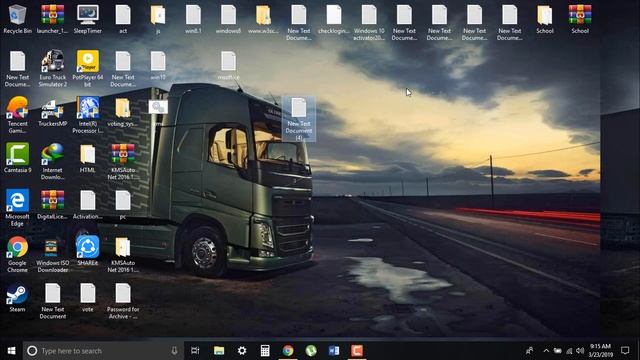
Task: Open the Windows Start menu
Action: (x=11, y=351)
